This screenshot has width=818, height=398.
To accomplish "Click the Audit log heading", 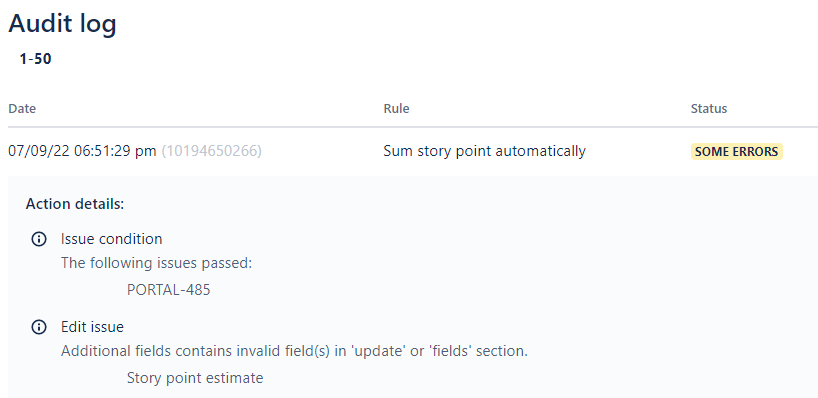I will [x=62, y=24].
